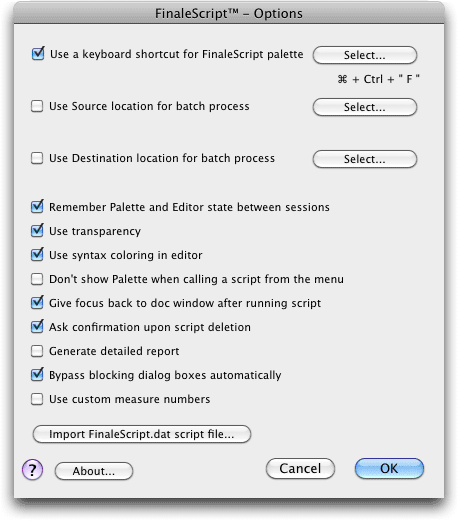Enable Use Destination location for batch process
Image resolution: width=458 pixels, height=521 pixels.
coord(37,158)
